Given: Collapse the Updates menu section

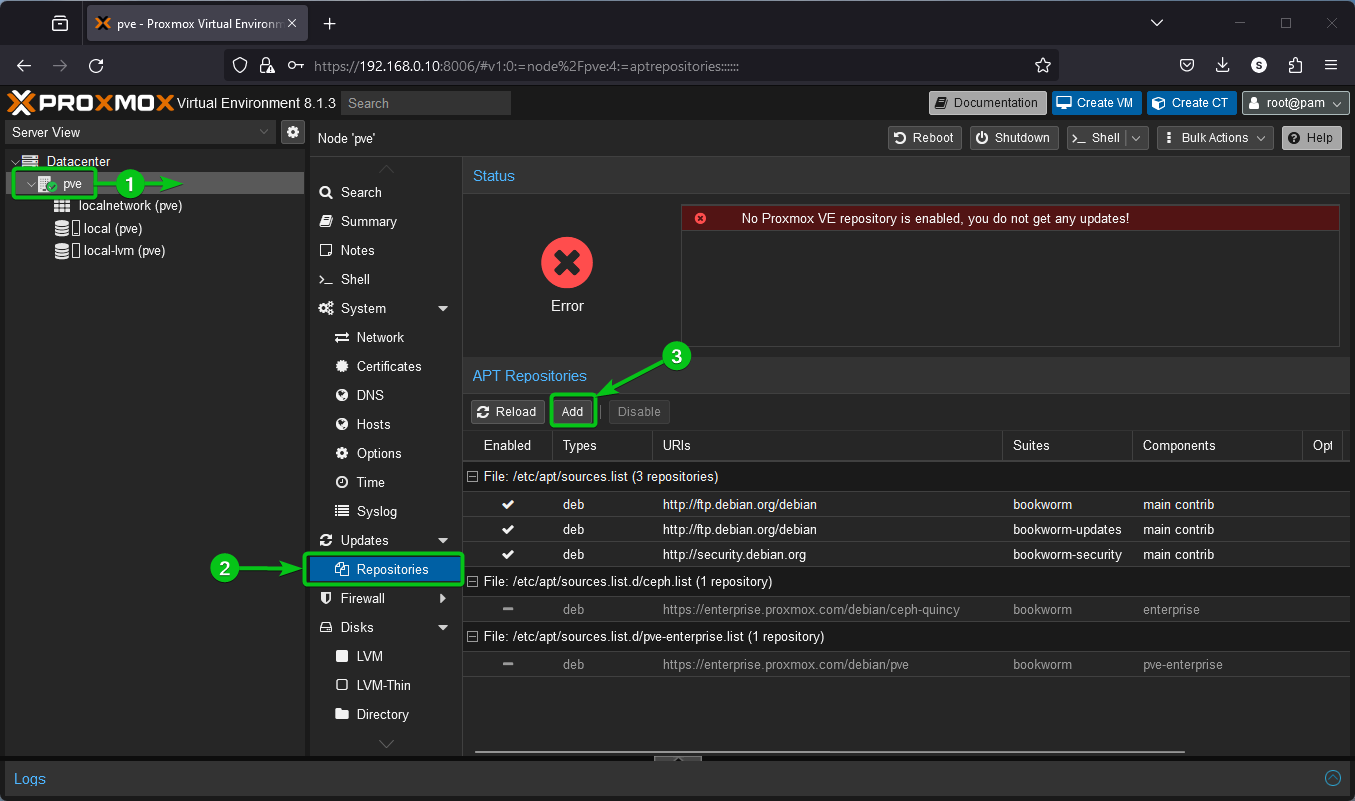Looking at the screenshot, I should [x=443, y=541].
